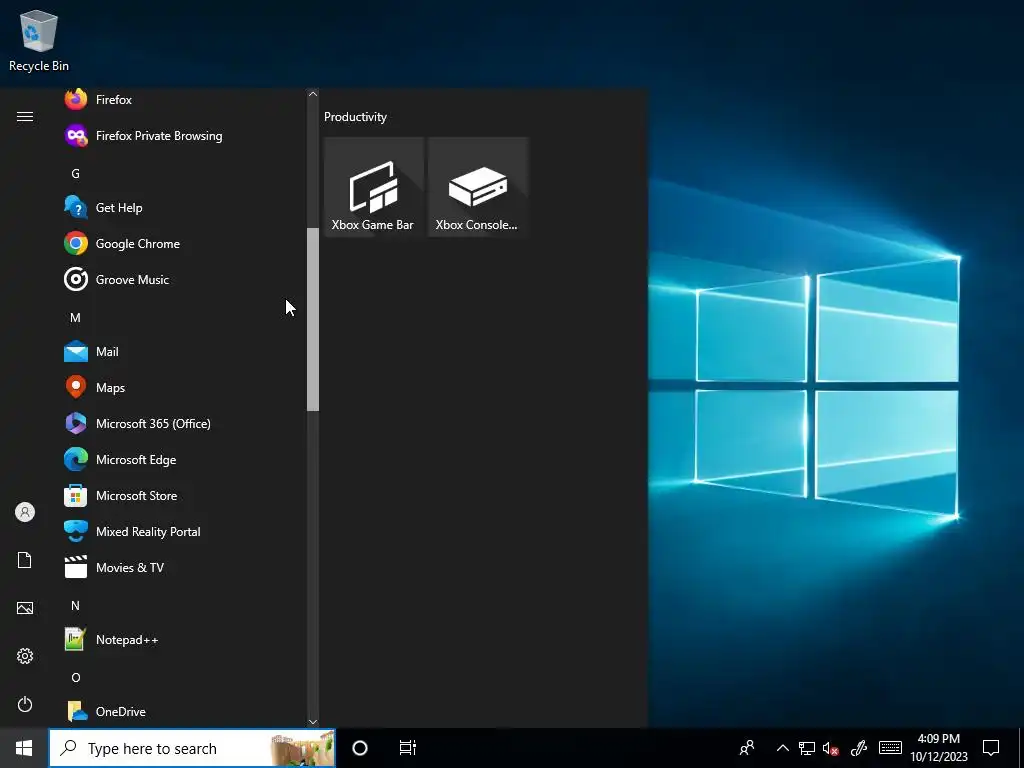The image size is (1024, 768).
Task: Open Windows Ink Workspace pen icon
Action: point(859,748)
